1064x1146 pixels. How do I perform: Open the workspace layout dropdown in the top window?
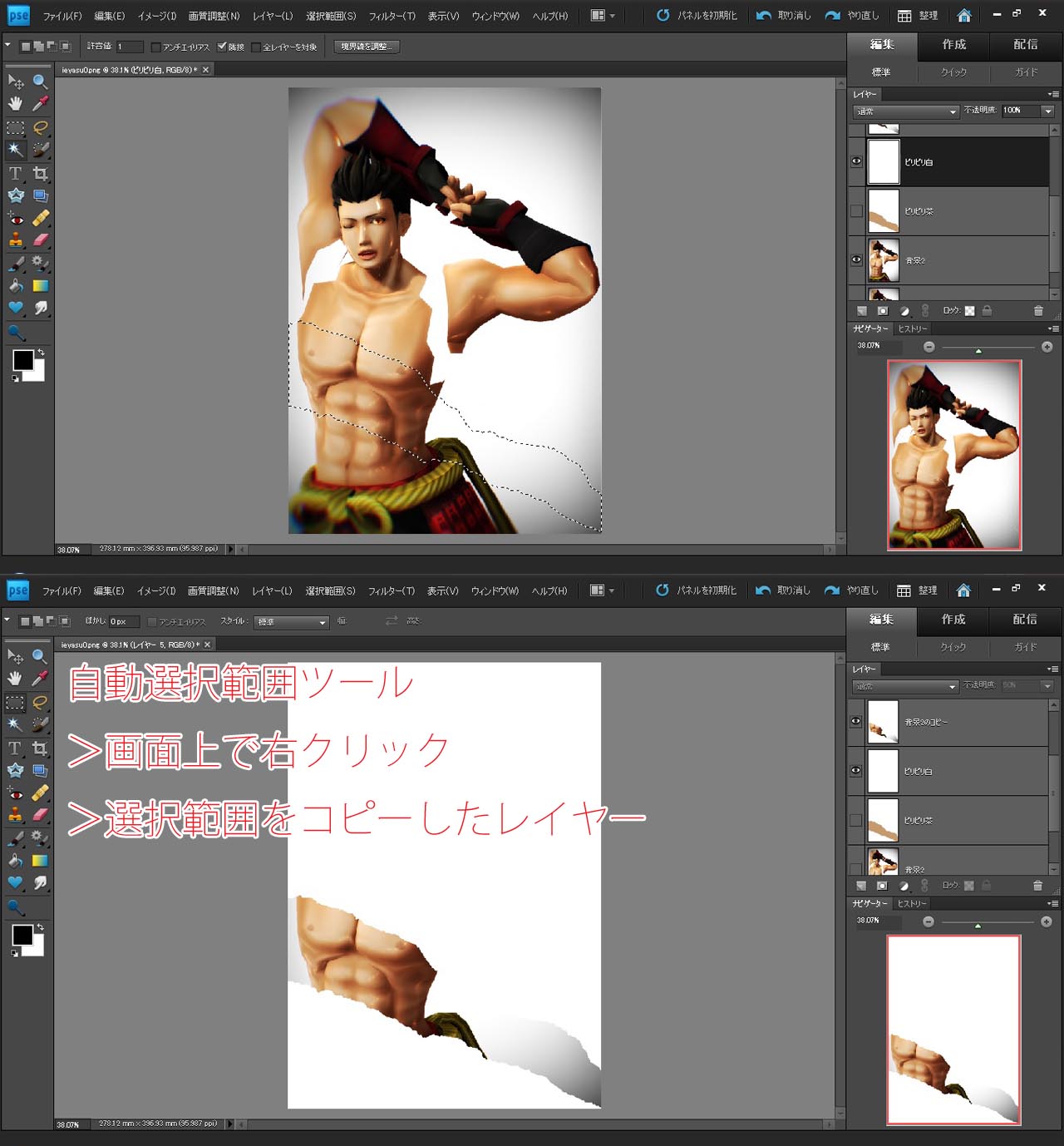point(603,16)
